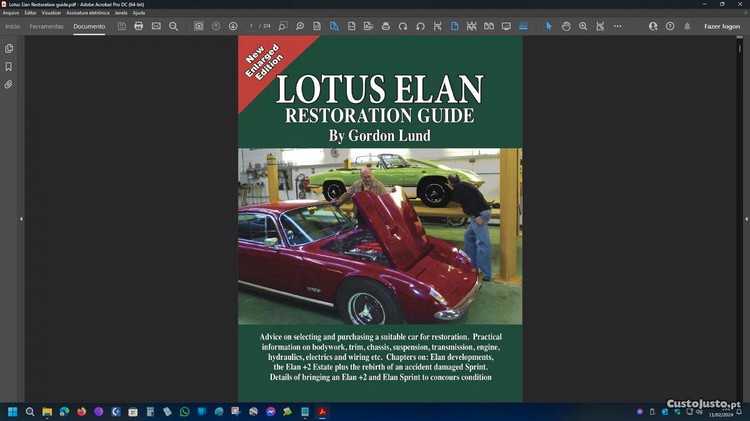Open the Bookmarks panel in sidebar

9,66
